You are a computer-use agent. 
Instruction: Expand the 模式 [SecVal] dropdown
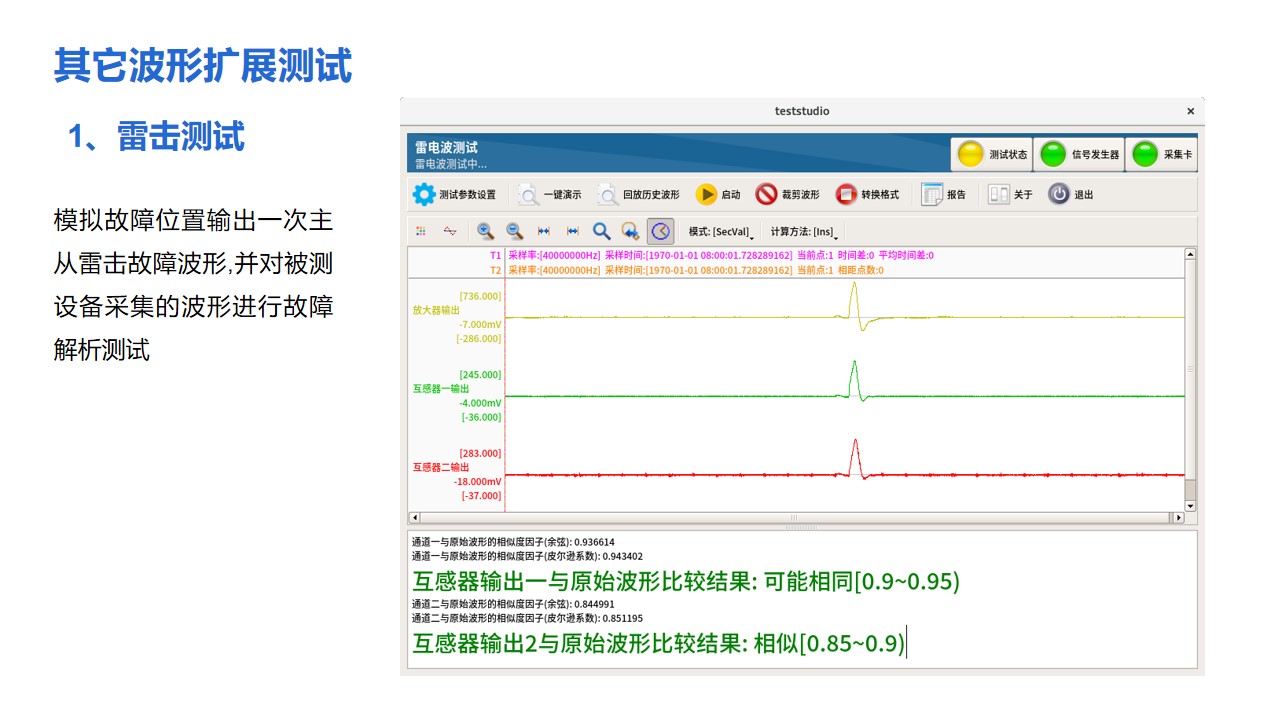pyautogui.click(x=721, y=232)
